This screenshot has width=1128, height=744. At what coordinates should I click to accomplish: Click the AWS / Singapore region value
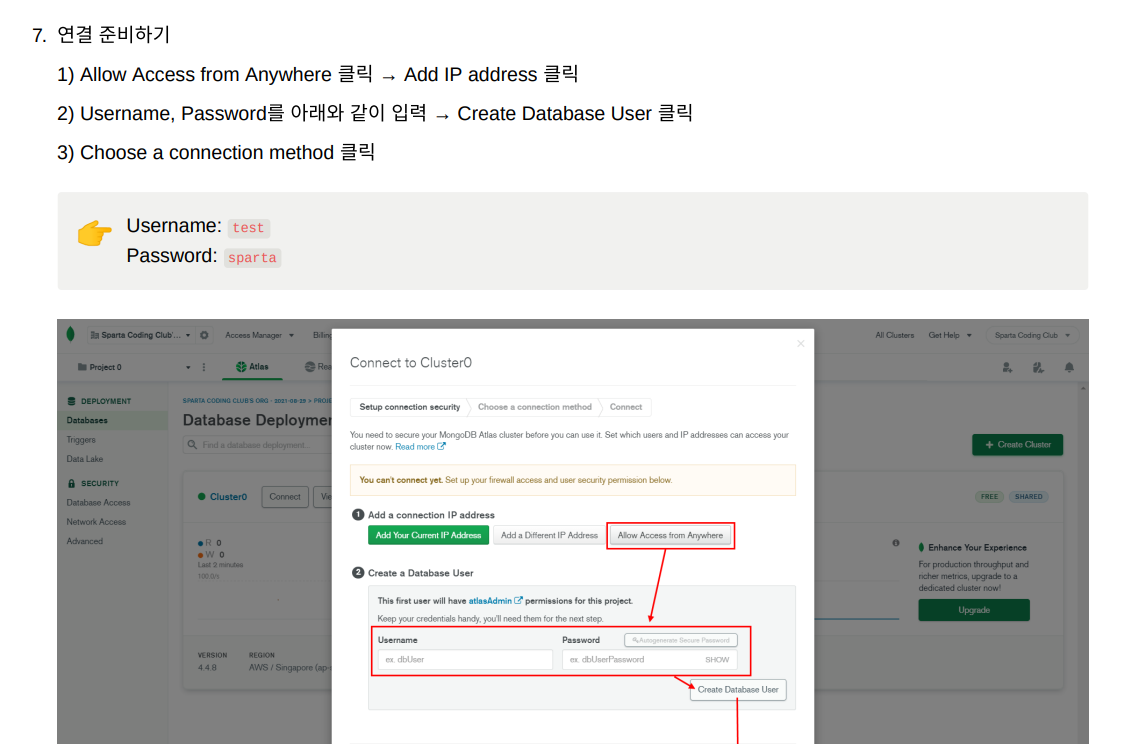[x=290, y=668]
